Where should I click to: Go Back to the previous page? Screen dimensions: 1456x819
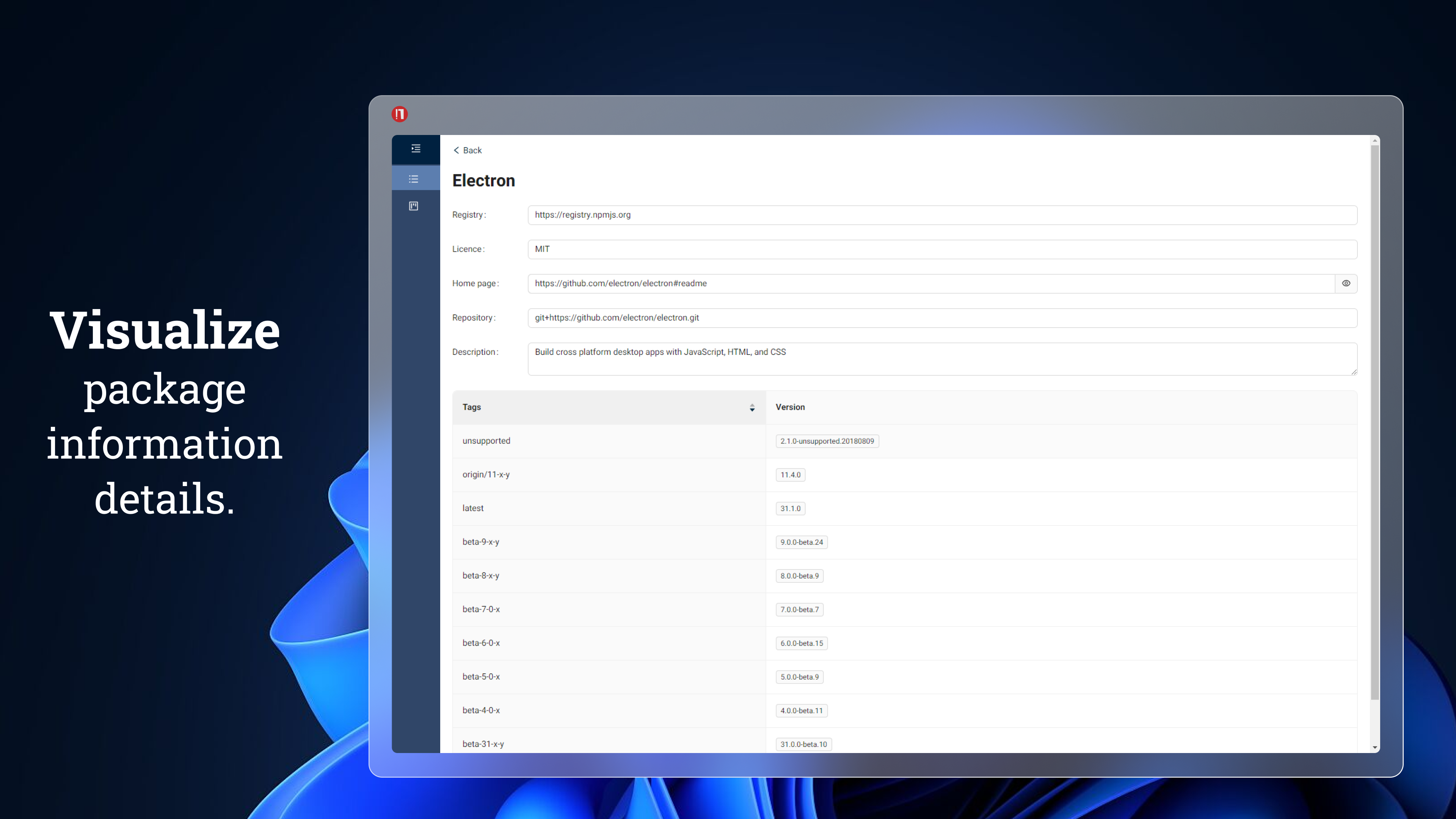click(468, 151)
